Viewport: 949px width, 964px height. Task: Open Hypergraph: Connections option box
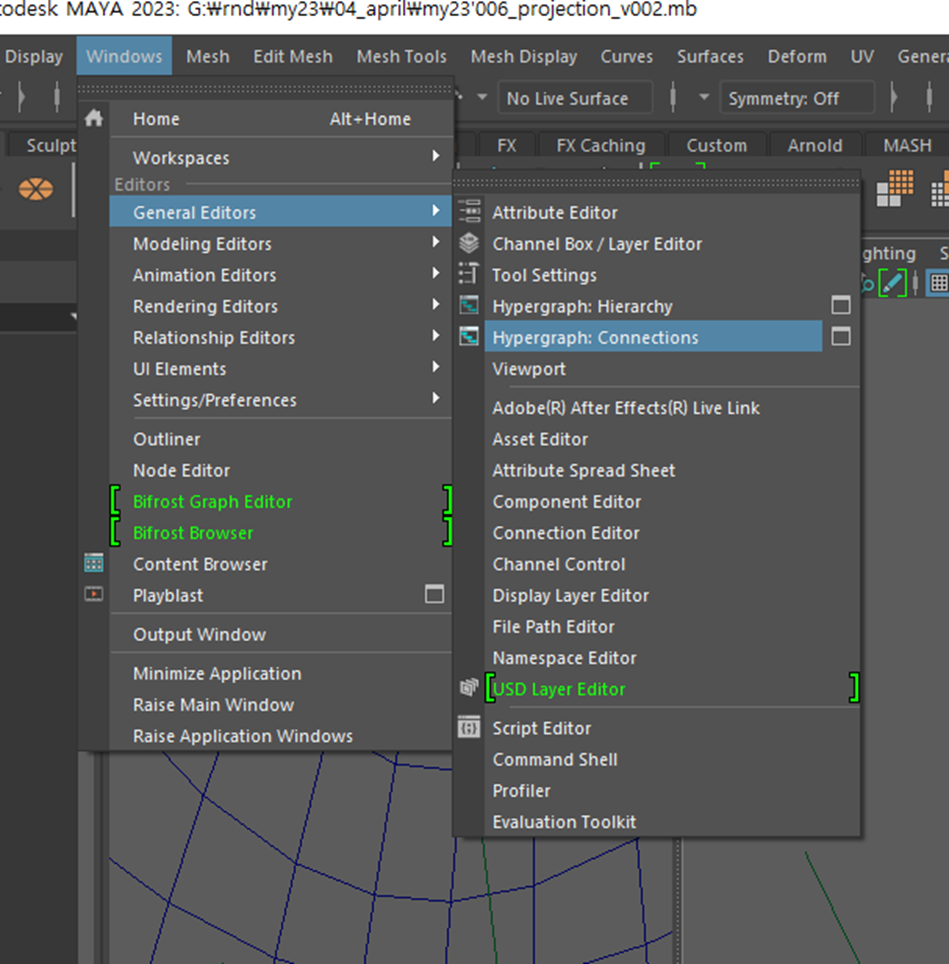tap(841, 336)
